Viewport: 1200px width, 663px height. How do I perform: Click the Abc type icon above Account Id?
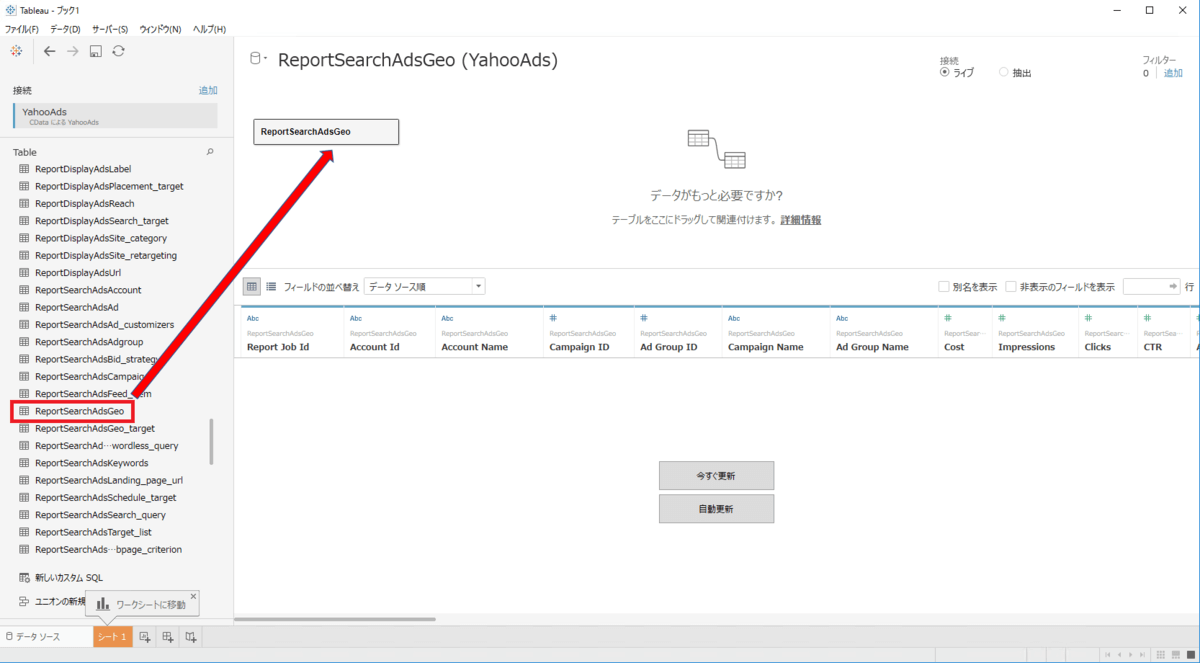click(356, 319)
